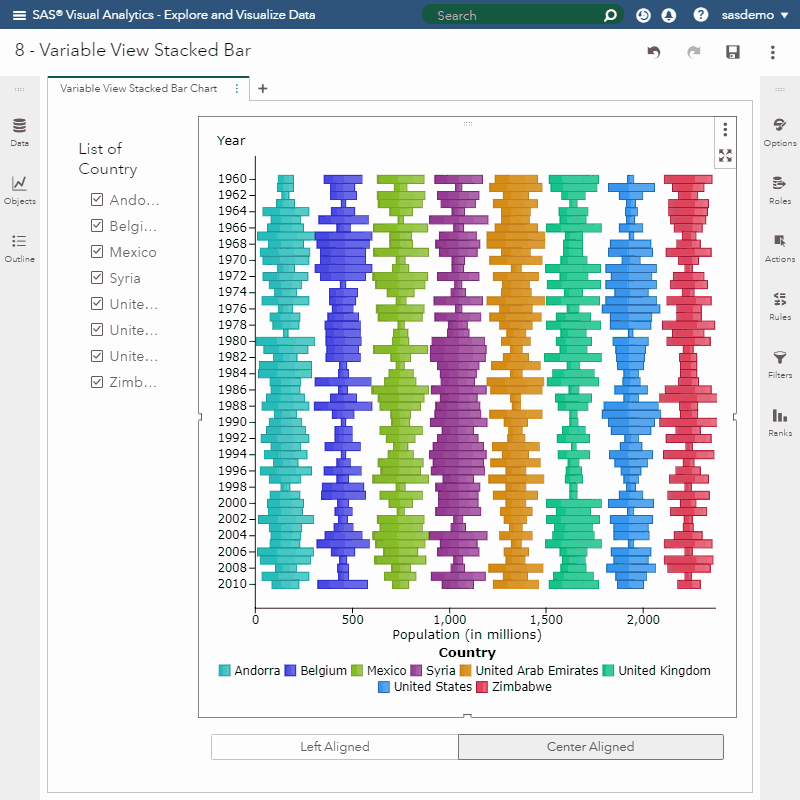
Task: Show the Outline panel
Action: point(19,247)
